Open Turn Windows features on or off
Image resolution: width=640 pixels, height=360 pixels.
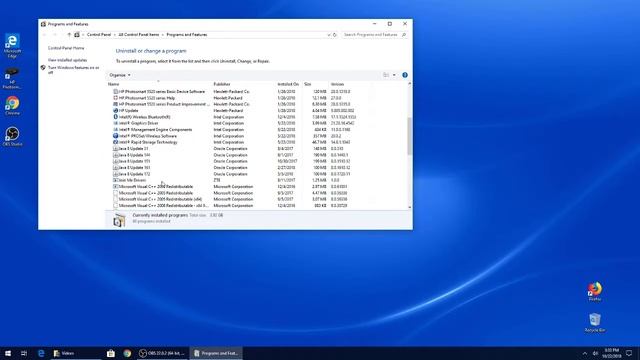pyautogui.click(x=73, y=70)
